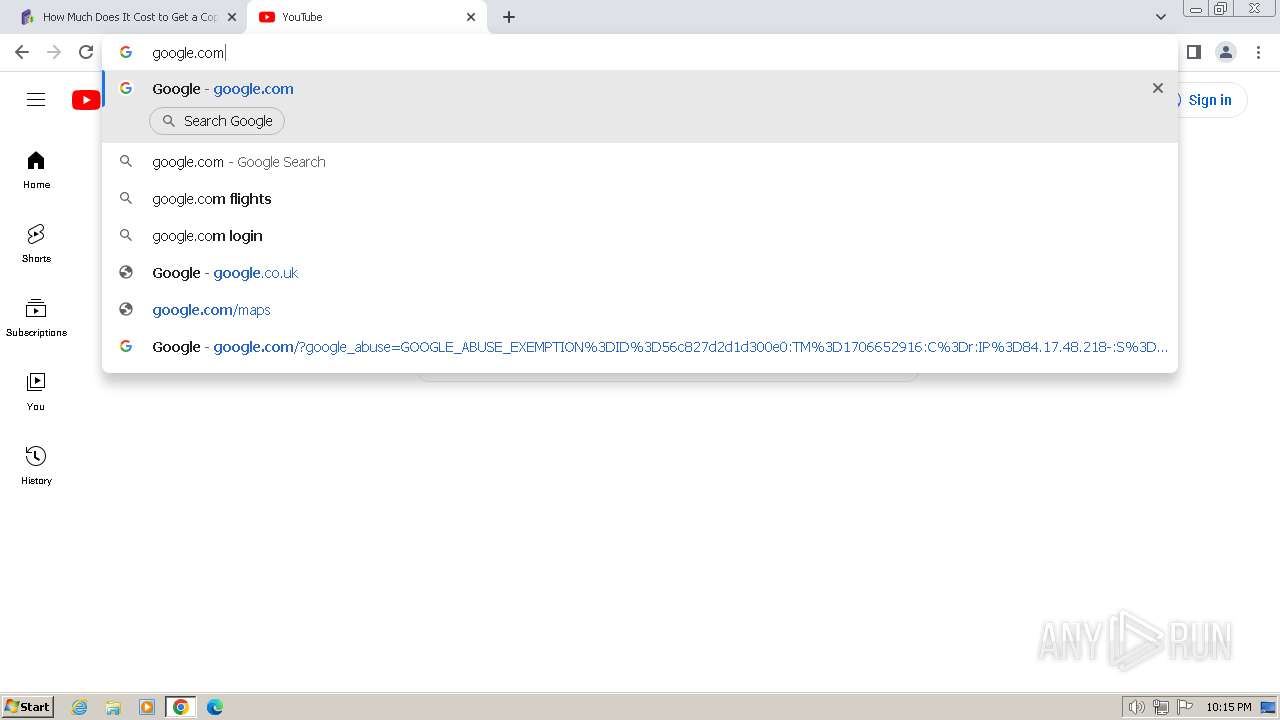Open YouTube Home in sidebar
The width and height of the screenshot is (1280, 720).
pyautogui.click(x=36, y=170)
